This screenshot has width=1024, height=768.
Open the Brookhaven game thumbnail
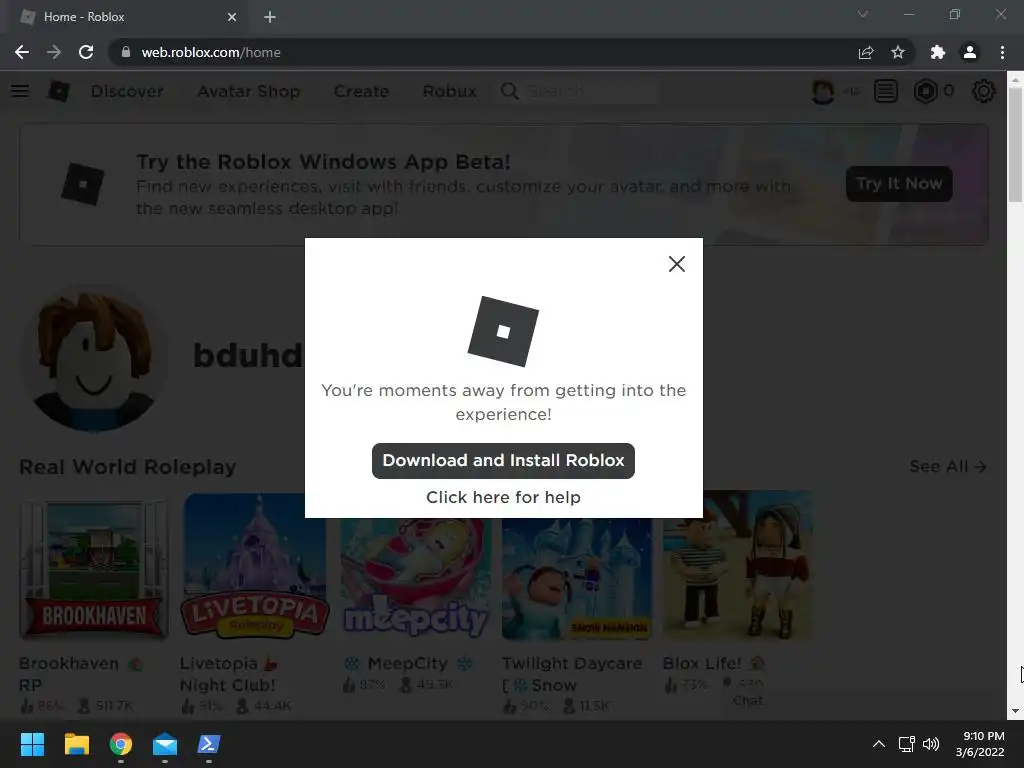click(95, 566)
